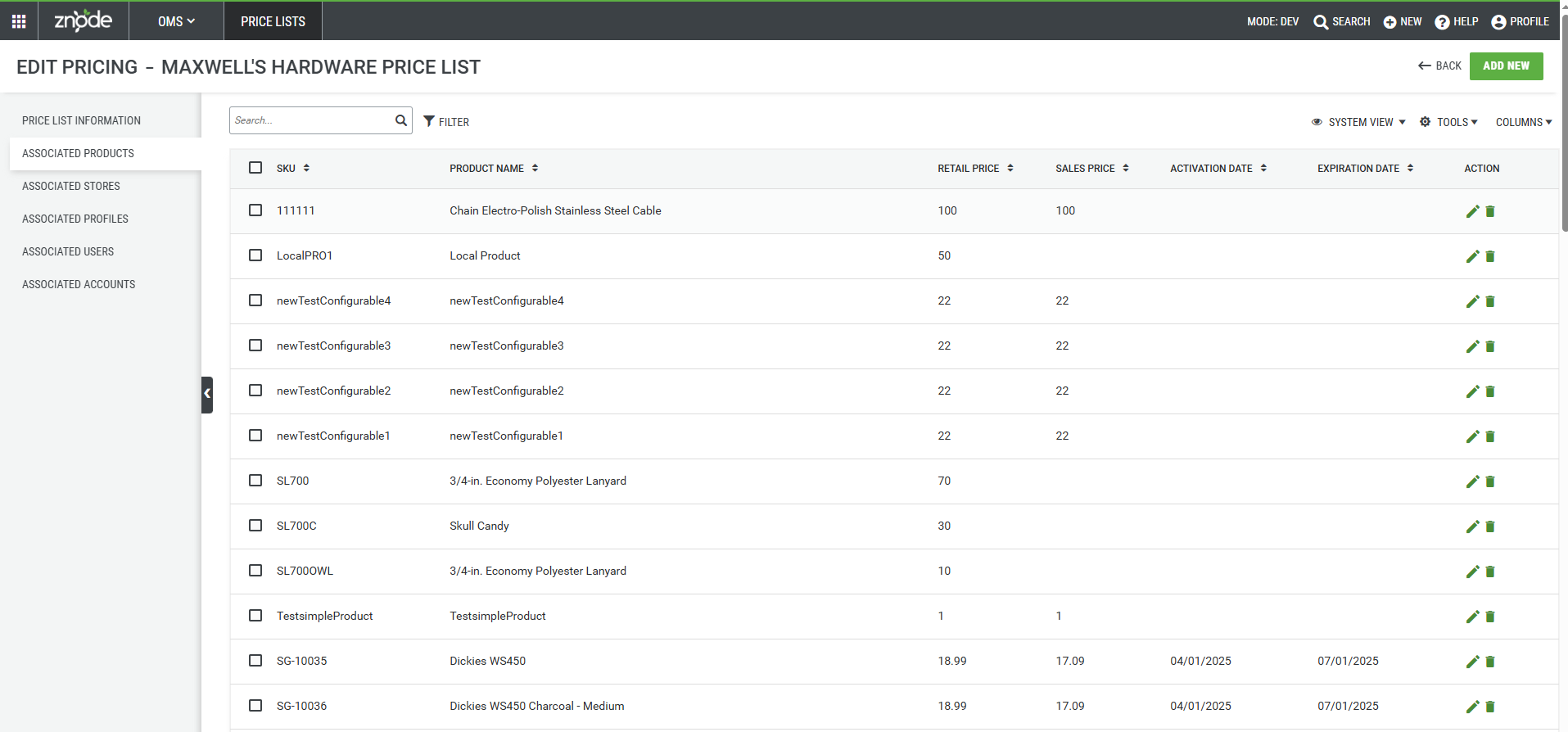Sort by SKU column
Image resolution: width=1568 pixels, height=732 pixels.
[293, 169]
